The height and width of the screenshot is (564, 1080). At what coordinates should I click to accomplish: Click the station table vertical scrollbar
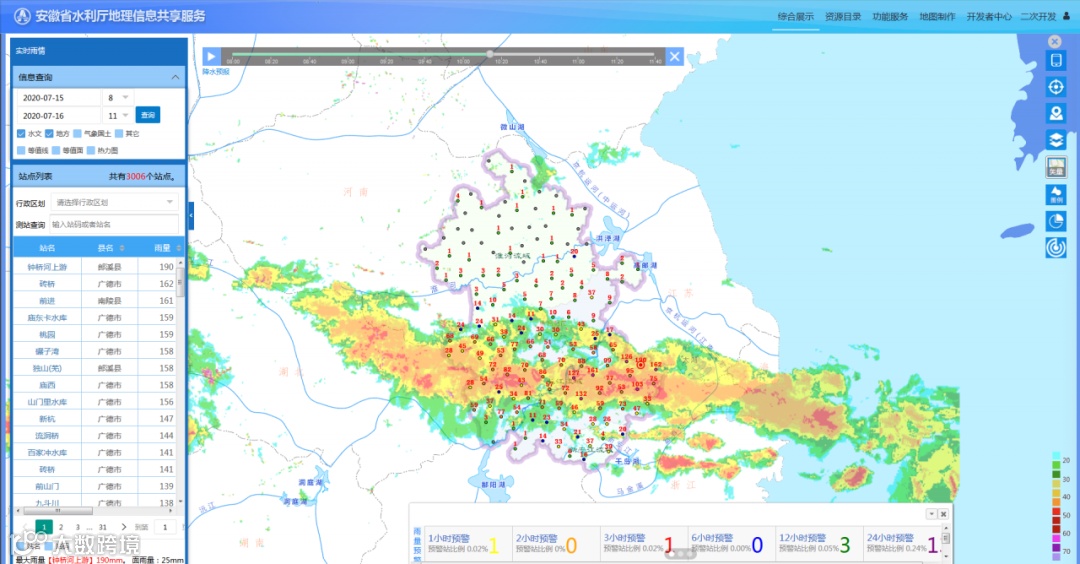tap(180, 282)
